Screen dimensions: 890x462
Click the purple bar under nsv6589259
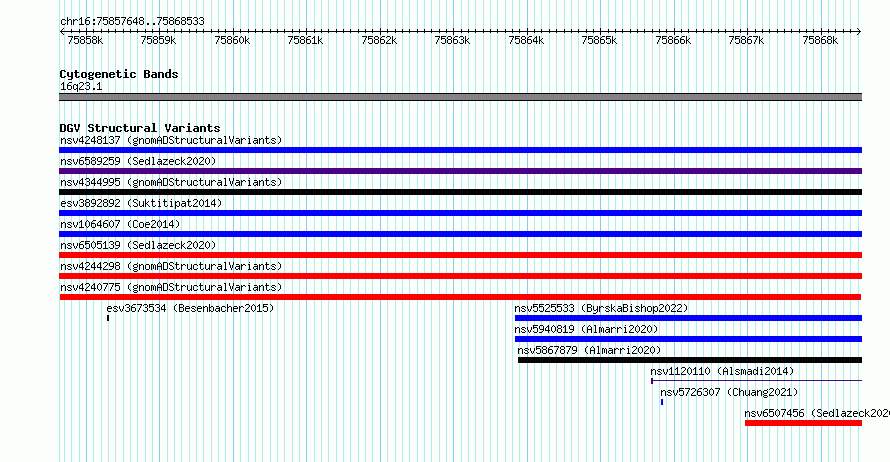point(460,171)
